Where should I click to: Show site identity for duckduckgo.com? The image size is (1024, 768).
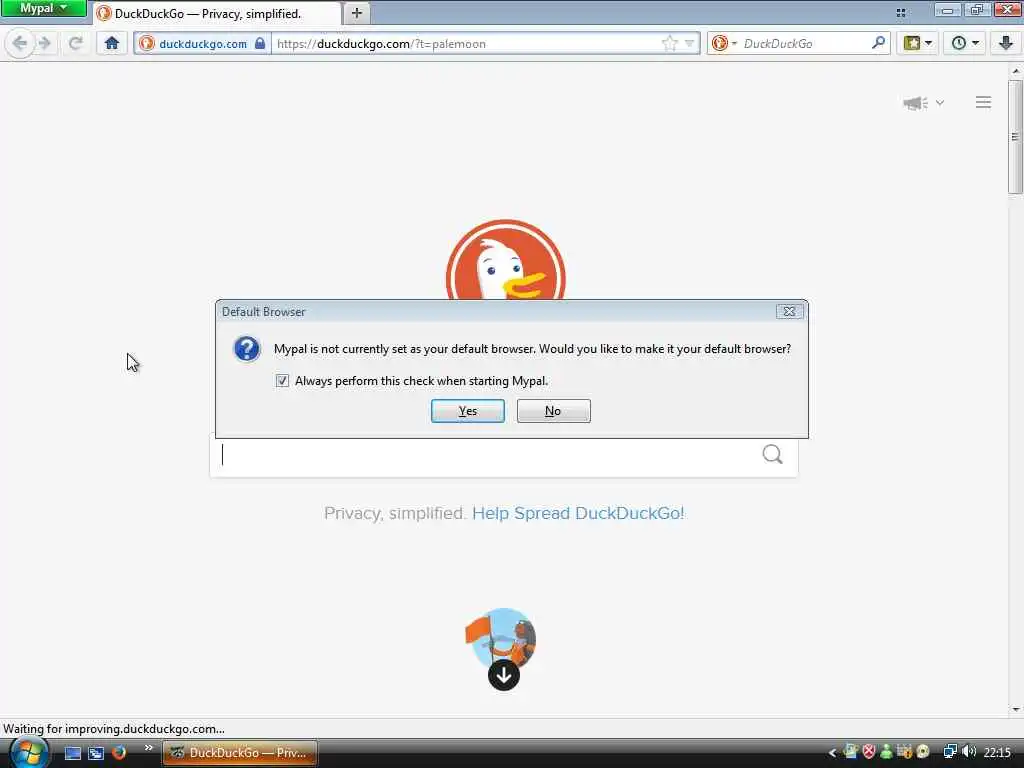click(202, 44)
